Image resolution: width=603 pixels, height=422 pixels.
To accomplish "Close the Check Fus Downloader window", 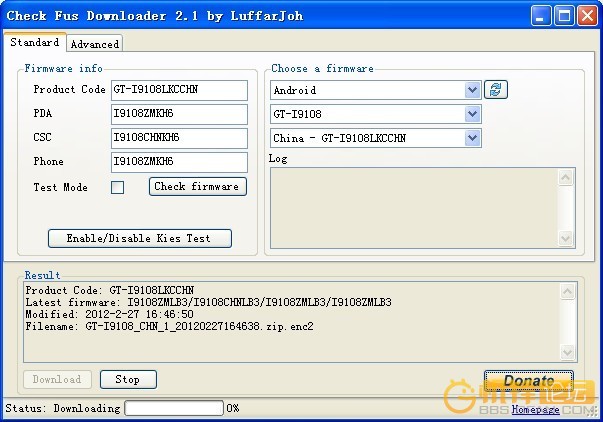I will click(x=588, y=16).
